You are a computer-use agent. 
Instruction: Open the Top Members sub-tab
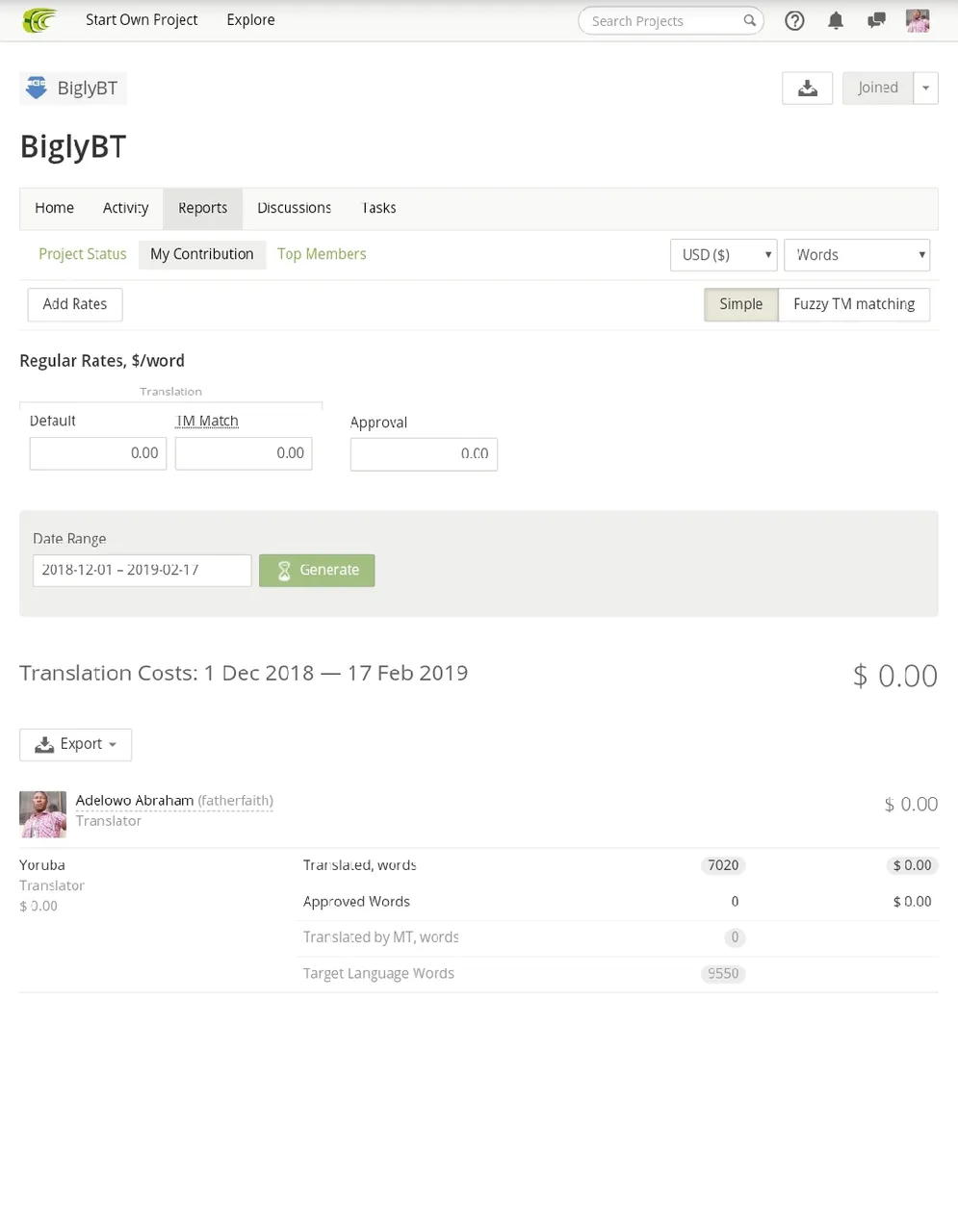(322, 254)
